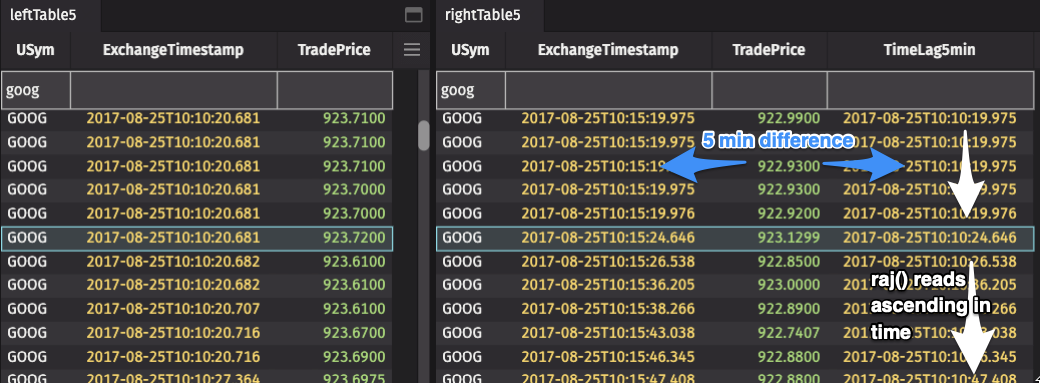Focus the leftTable5 TradePrice filter box
Viewport: 1040px width, 383px height.
335,90
